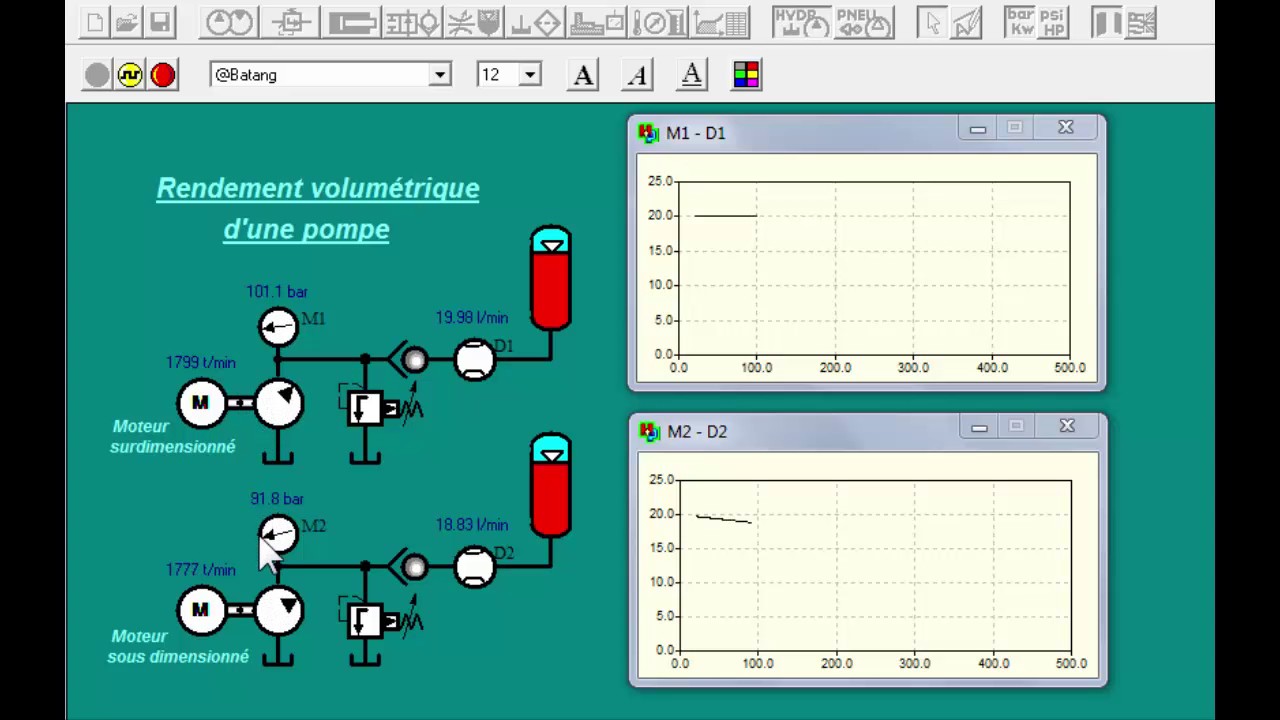Apply italic text formatting

pos(638,75)
